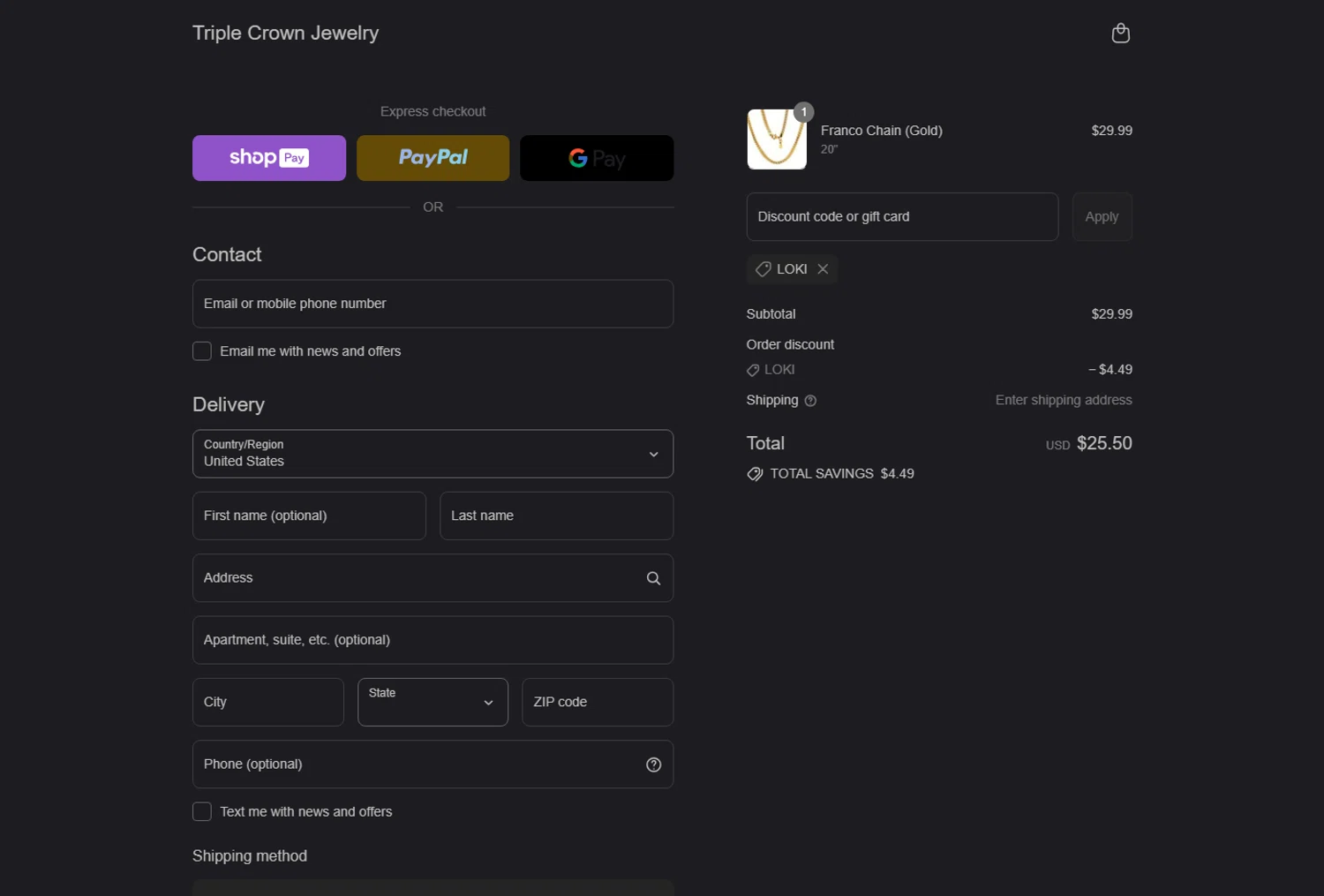Viewport: 1324px width, 896px height.
Task: Click the Franco Chain (Gold) product name
Action: pyautogui.click(x=881, y=131)
